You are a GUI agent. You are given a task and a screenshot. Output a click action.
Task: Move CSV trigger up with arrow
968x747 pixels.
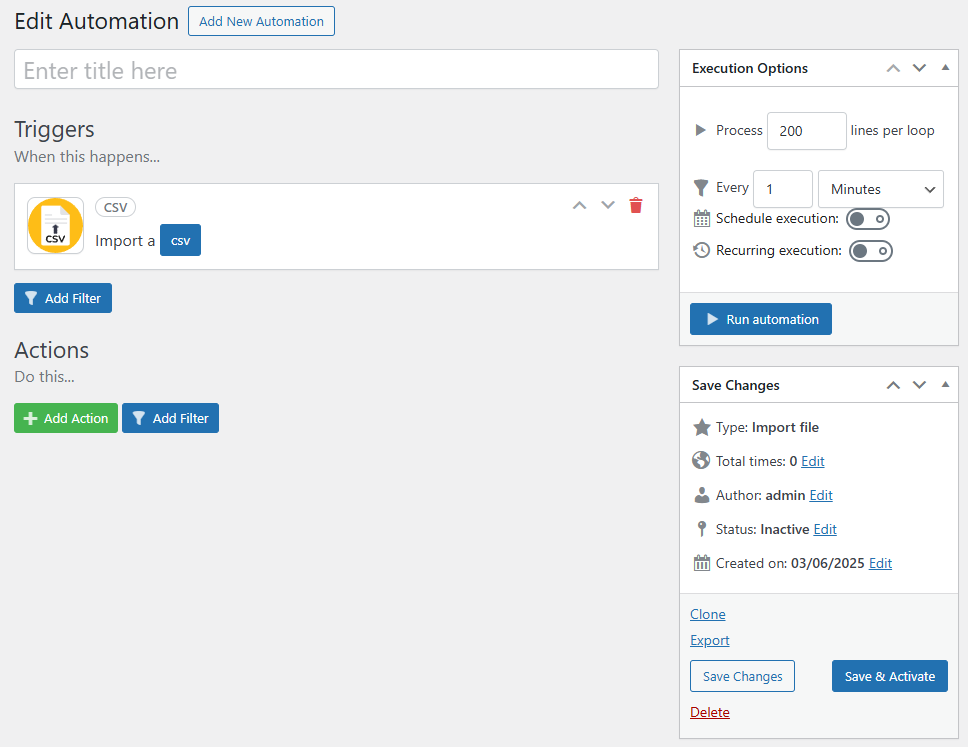pos(579,205)
